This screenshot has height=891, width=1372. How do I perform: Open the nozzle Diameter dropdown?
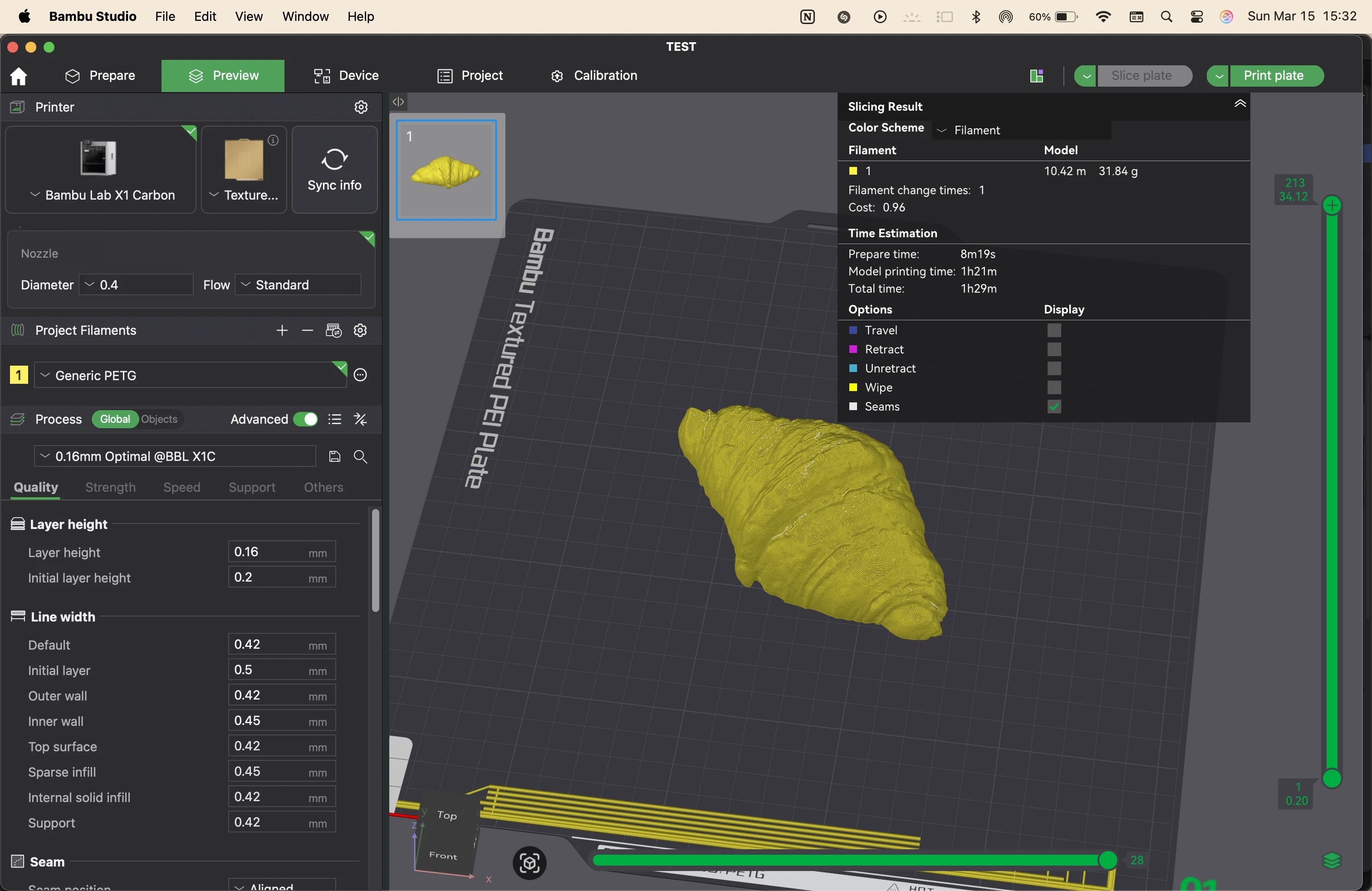pos(136,285)
